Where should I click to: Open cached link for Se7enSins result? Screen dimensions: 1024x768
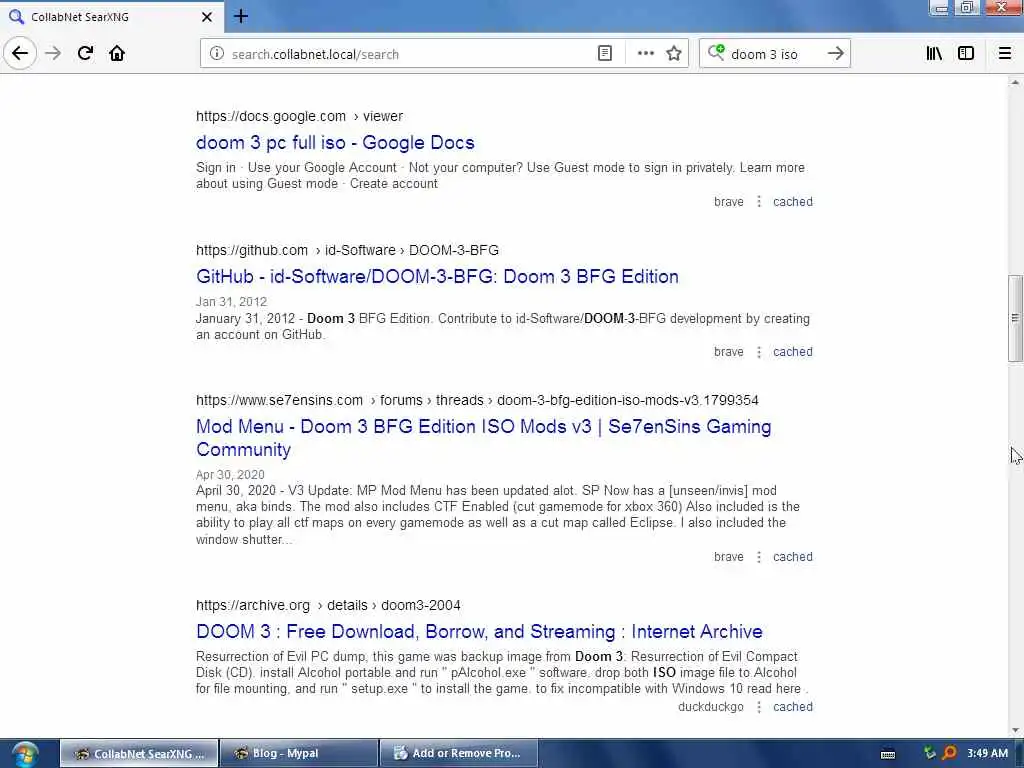pyautogui.click(x=793, y=557)
